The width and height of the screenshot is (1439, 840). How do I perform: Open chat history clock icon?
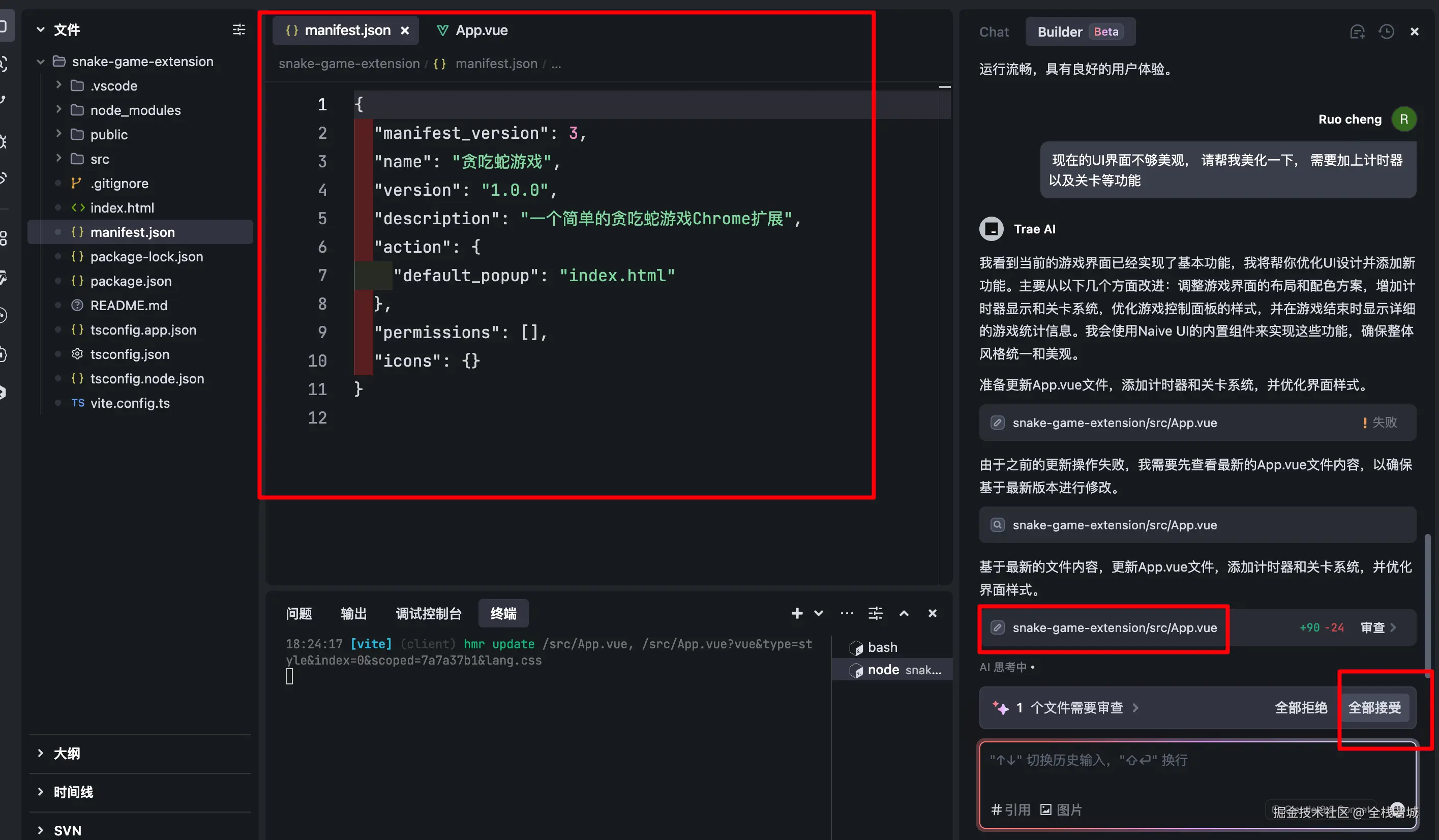[1386, 32]
